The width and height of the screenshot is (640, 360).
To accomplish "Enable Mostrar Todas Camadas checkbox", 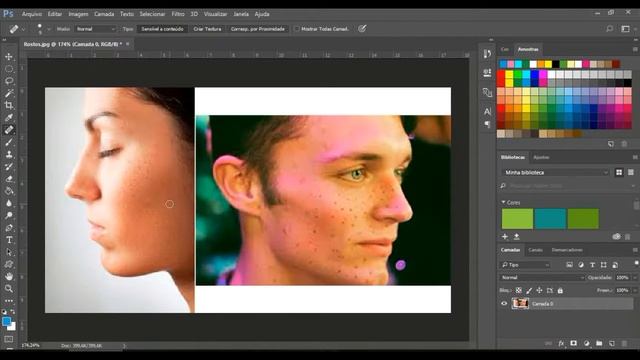I will [x=297, y=29].
